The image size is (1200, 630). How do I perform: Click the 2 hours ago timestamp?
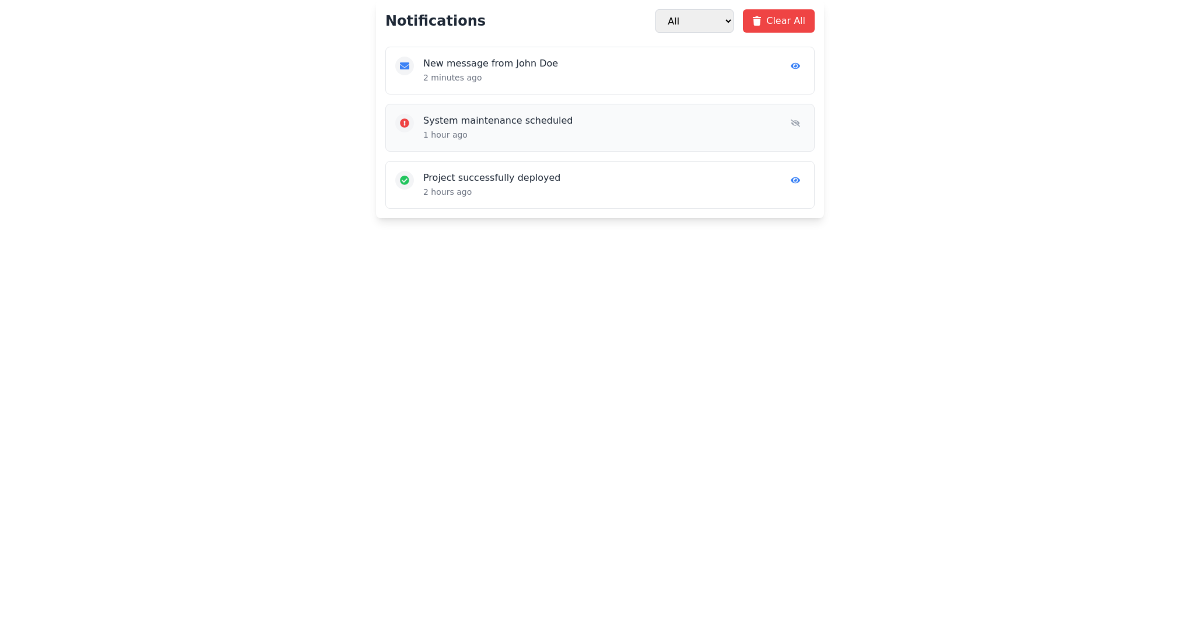pos(447,192)
